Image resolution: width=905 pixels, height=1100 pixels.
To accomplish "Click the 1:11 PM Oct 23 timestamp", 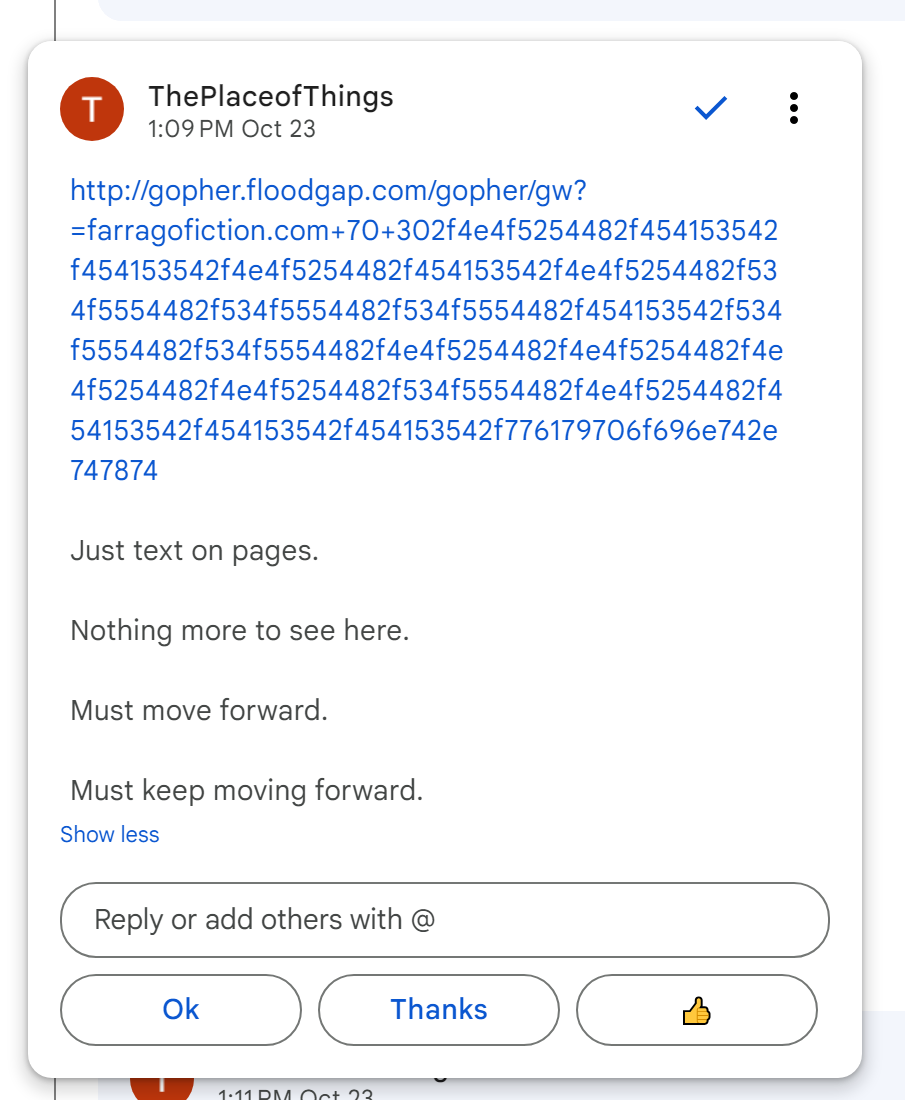I will pos(295,1093).
